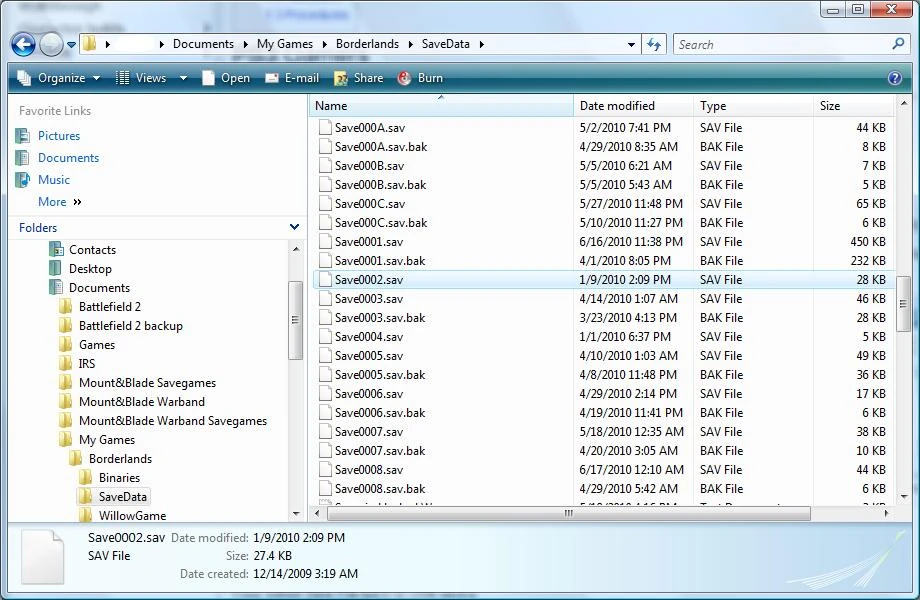Sort by Date modified column header
The width and height of the screenshot is (920, 600).
click(x=617, y=106)
